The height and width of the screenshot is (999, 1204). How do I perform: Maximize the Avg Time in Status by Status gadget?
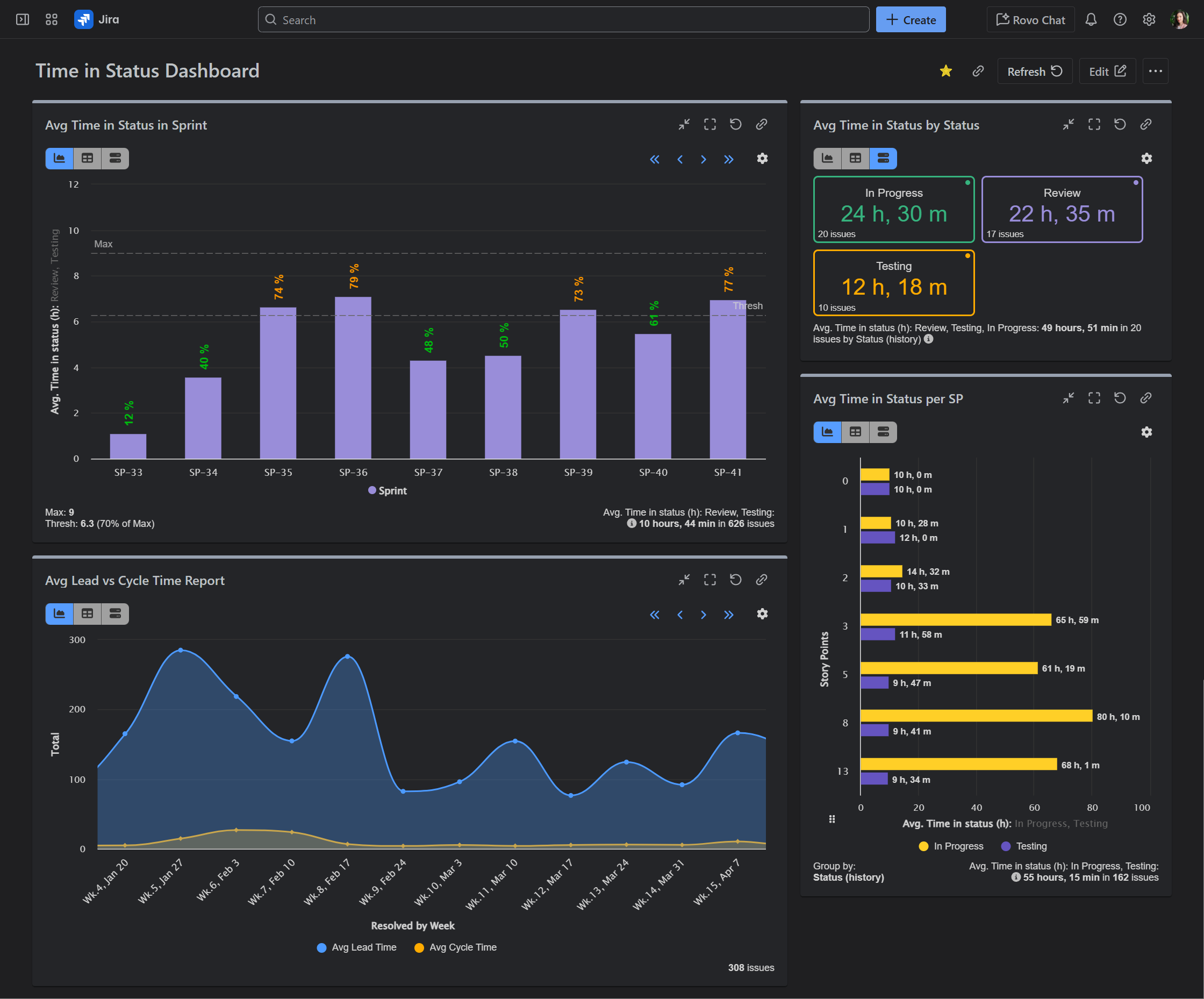1094,124
